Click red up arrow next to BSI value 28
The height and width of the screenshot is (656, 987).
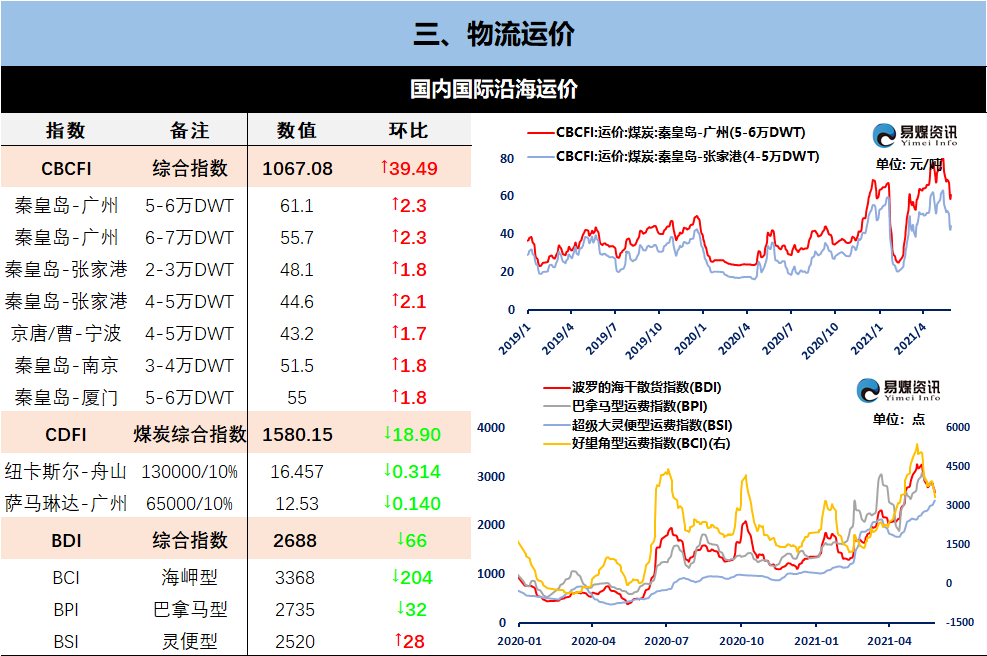click(398, 640)
